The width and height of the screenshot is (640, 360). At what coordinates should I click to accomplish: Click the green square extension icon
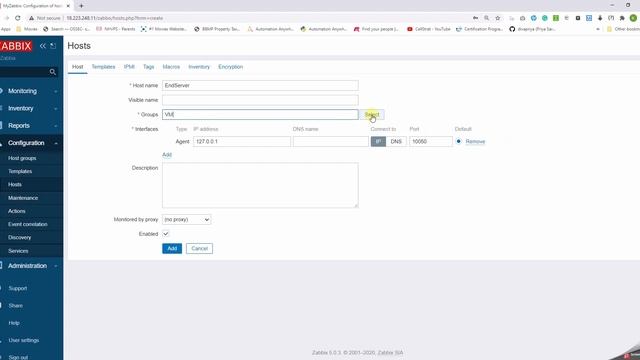pos(556,18)
